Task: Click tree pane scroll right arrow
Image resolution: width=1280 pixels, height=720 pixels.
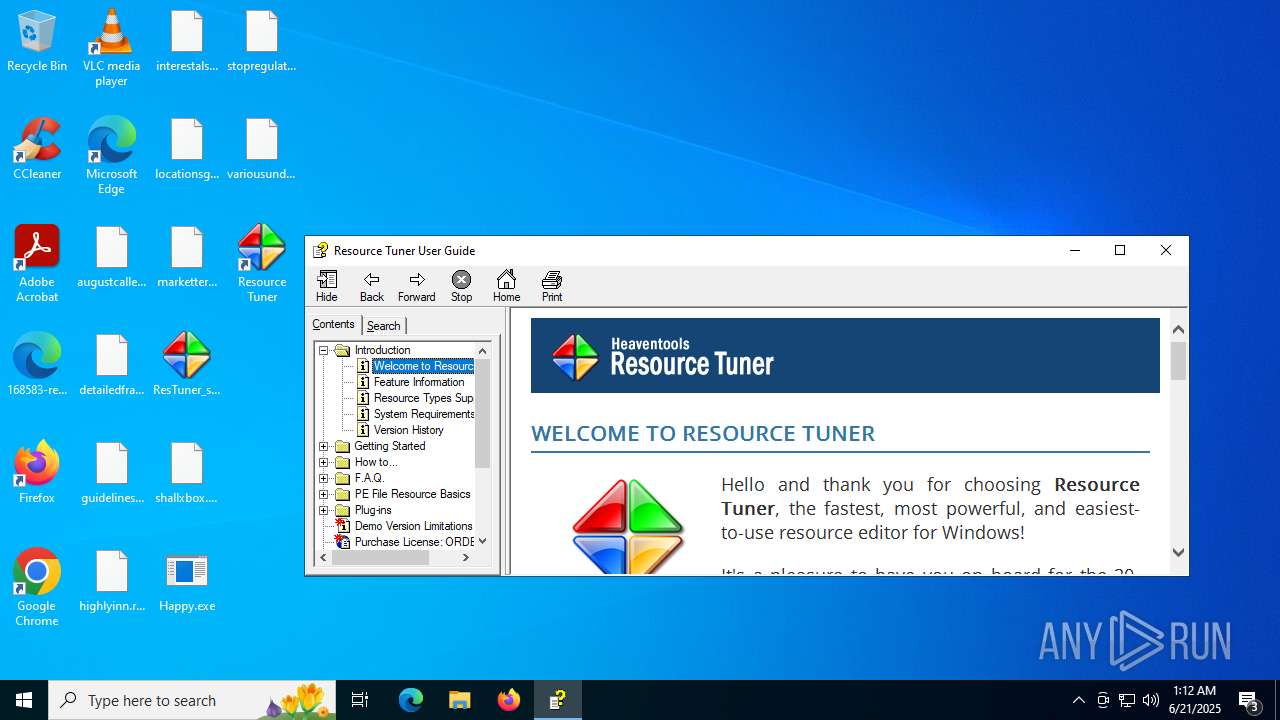Action: [466, 557]
